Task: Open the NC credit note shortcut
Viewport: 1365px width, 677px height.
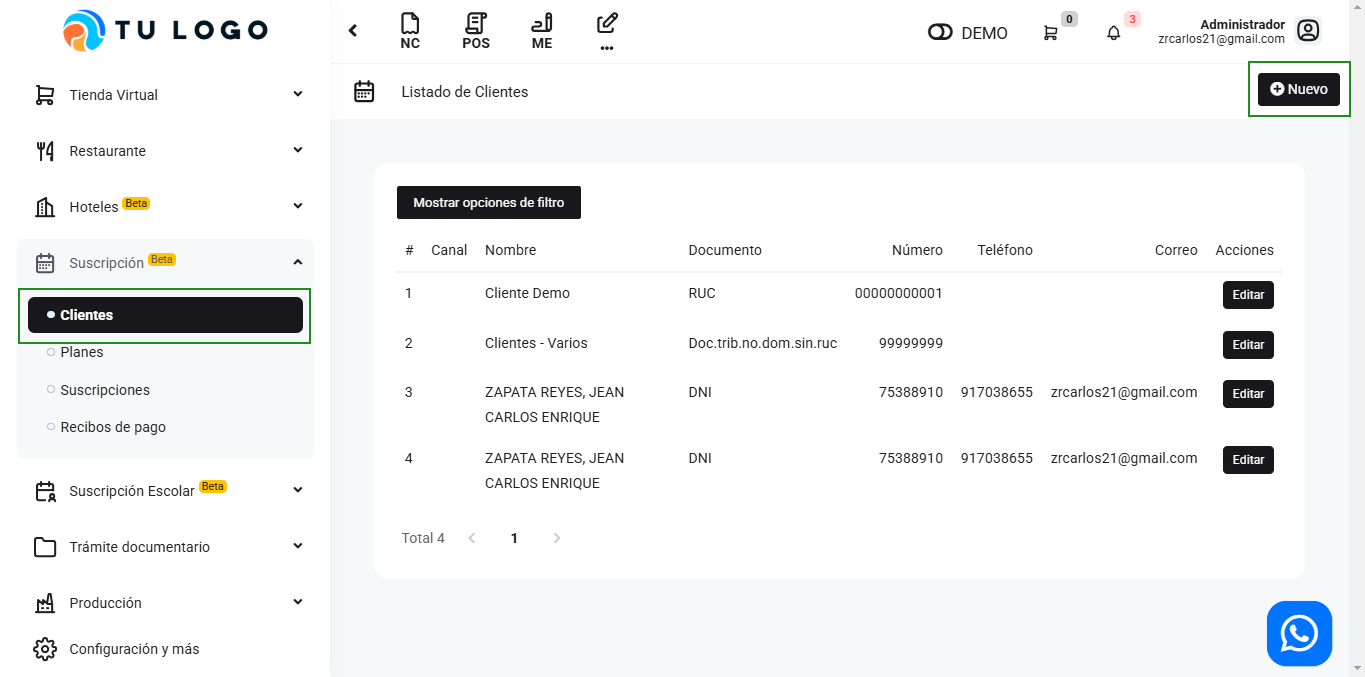Action: click(410, 31)
